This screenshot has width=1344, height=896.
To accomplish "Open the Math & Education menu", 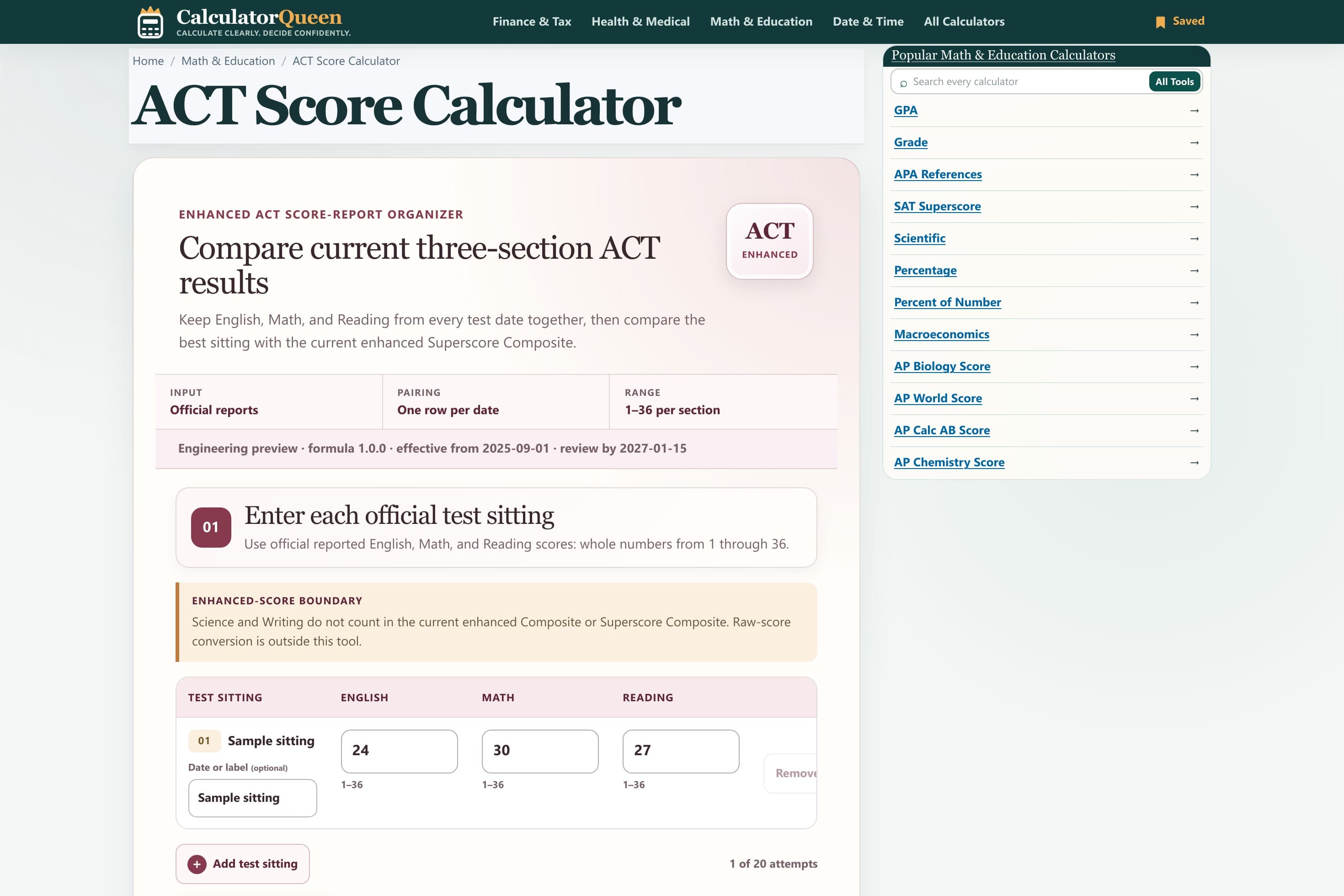I will [x=761, y=22].
